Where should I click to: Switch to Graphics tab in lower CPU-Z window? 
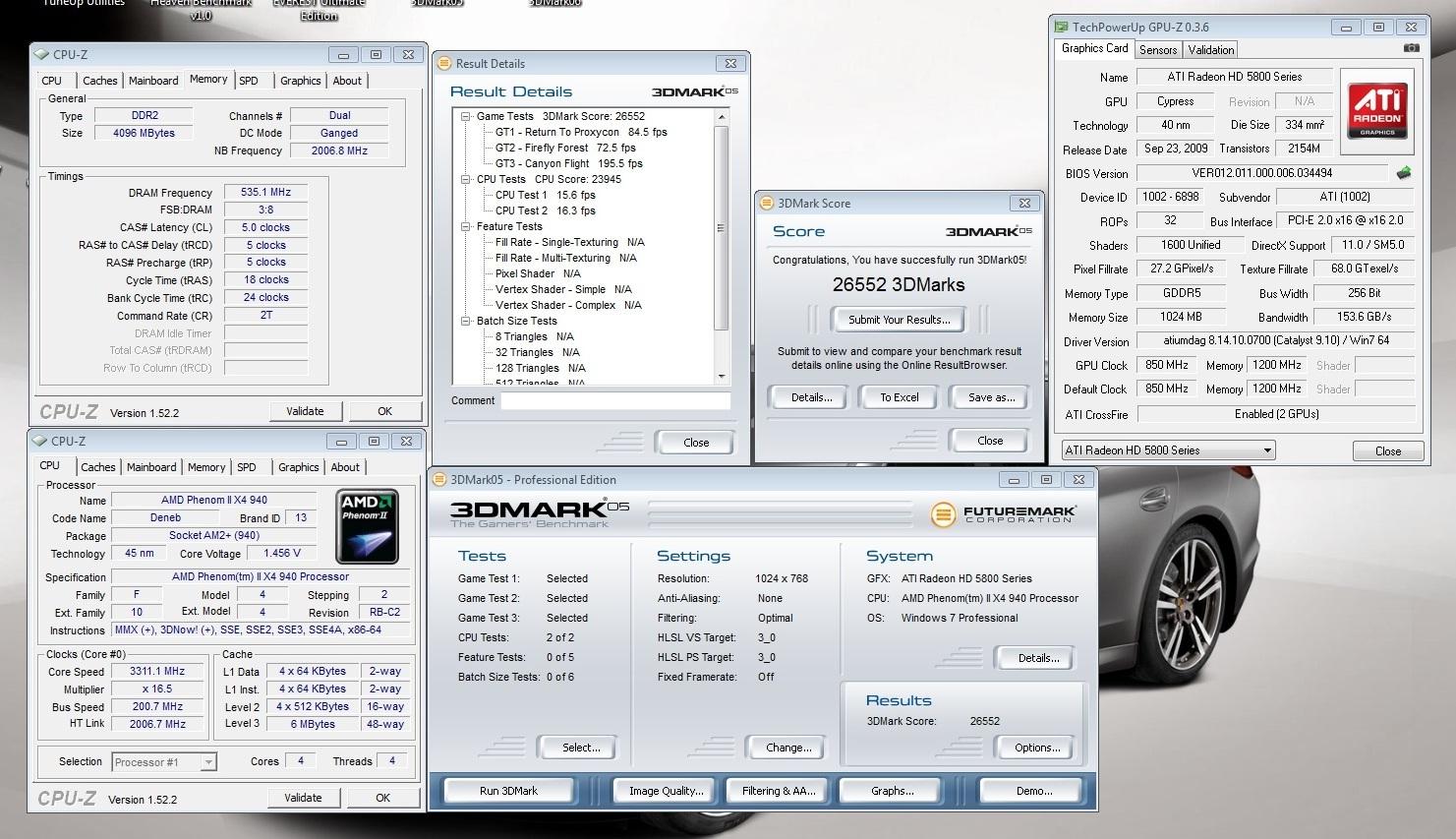click(x=299, y=467)
